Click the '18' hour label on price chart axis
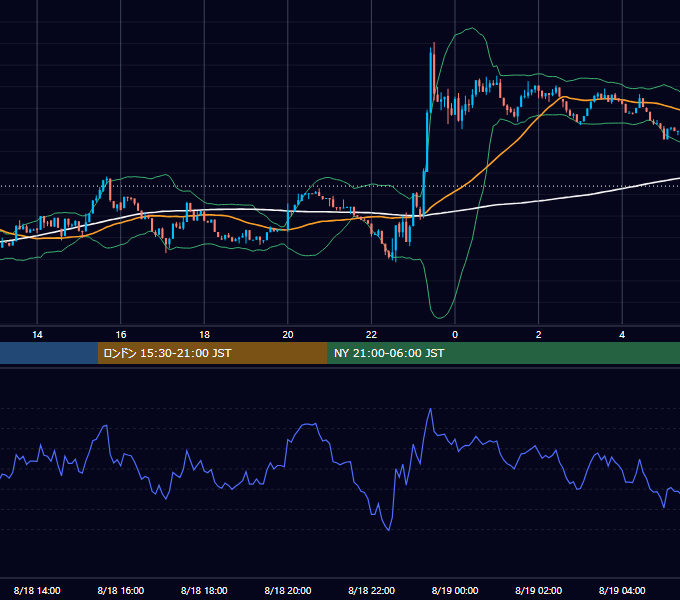The width and height of the screenshot is (680, 600). click(x=204, y=335)
